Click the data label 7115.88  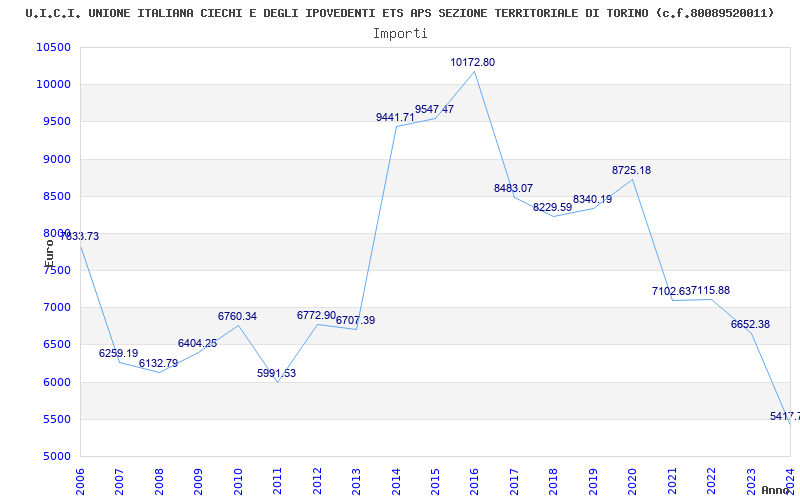pyautogui.click(x=710, y=290)
